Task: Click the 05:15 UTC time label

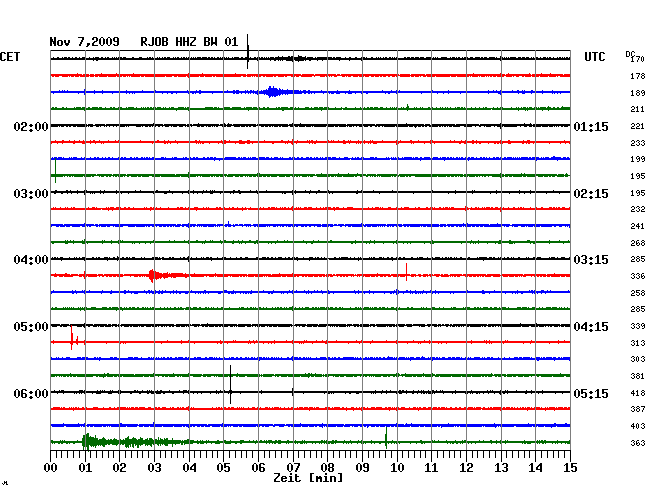Action: point(591,393)
